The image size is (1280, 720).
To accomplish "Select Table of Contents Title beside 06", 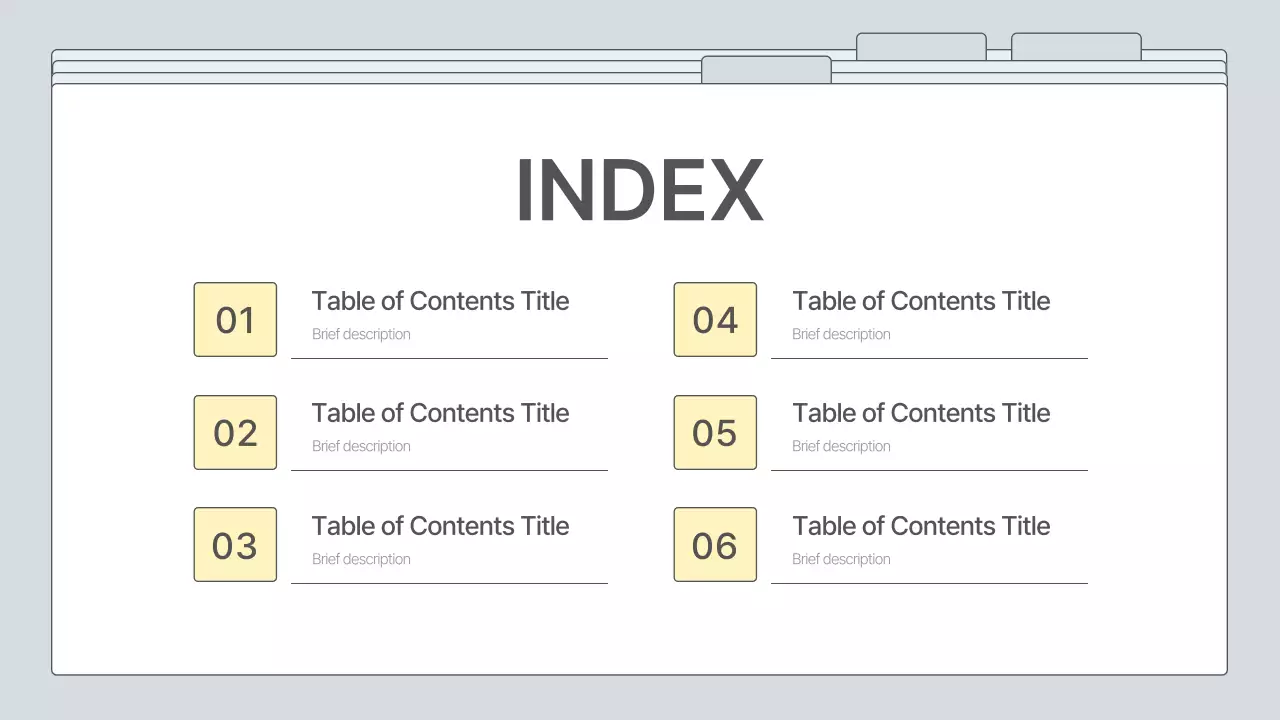I will [921, 526].
